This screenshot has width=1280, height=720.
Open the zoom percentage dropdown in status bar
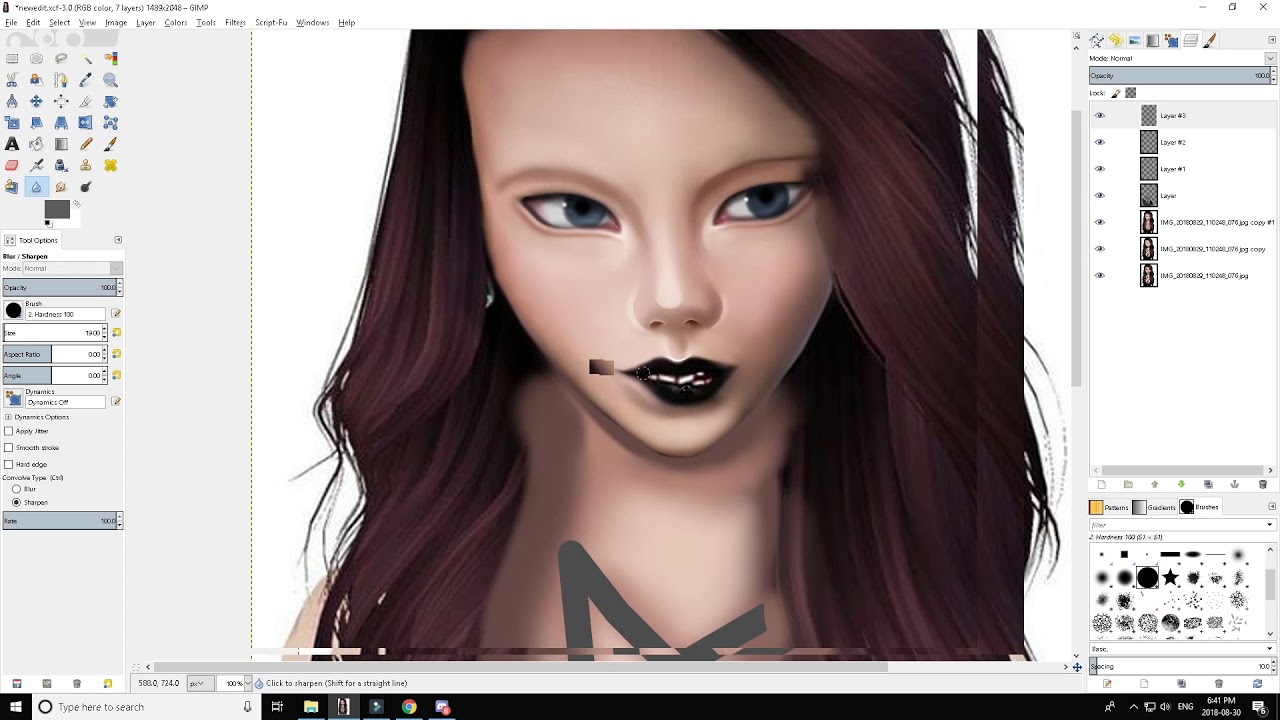246,683
